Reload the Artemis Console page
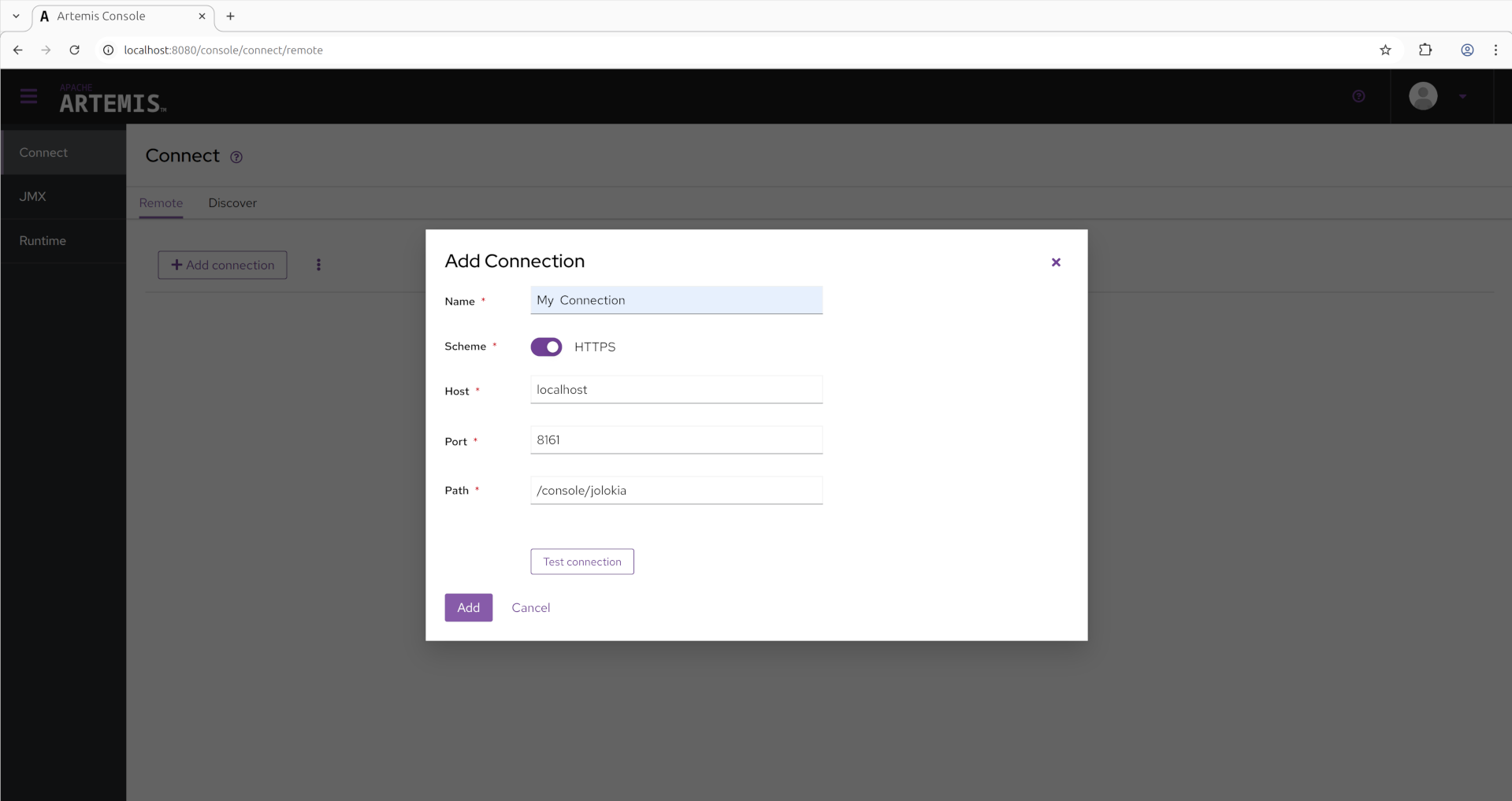 click(x=74, y=50)
